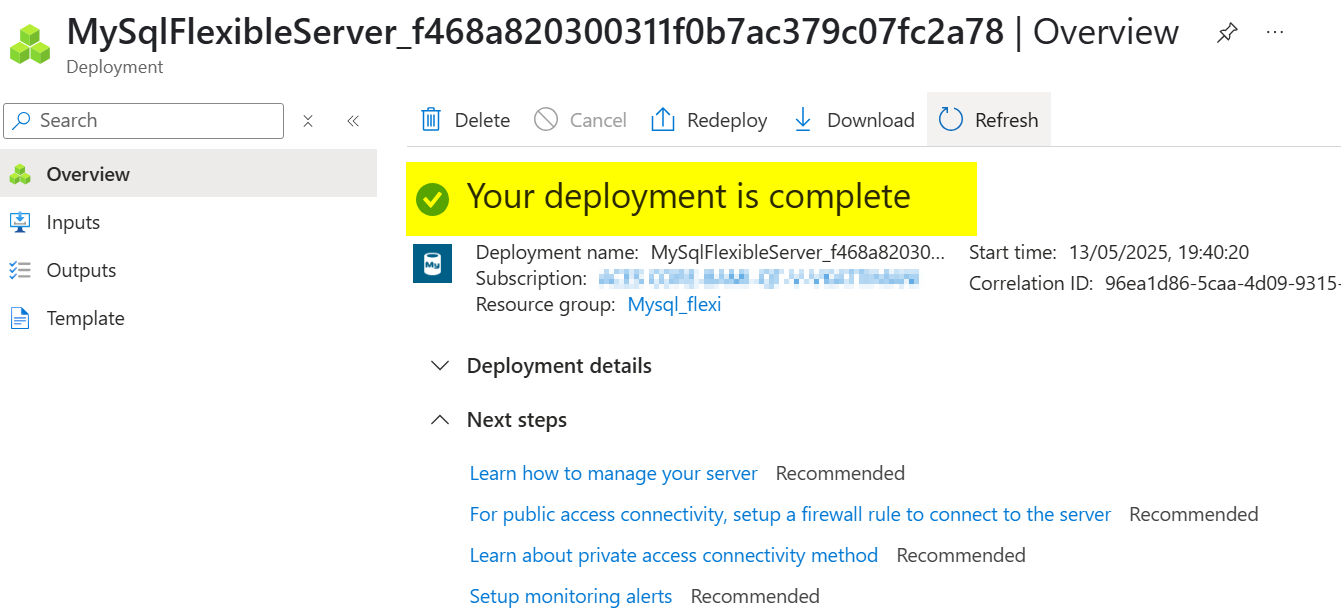Collapse the Next steps section
Viewport: 1341px width, 612px height.
(499, 420)
